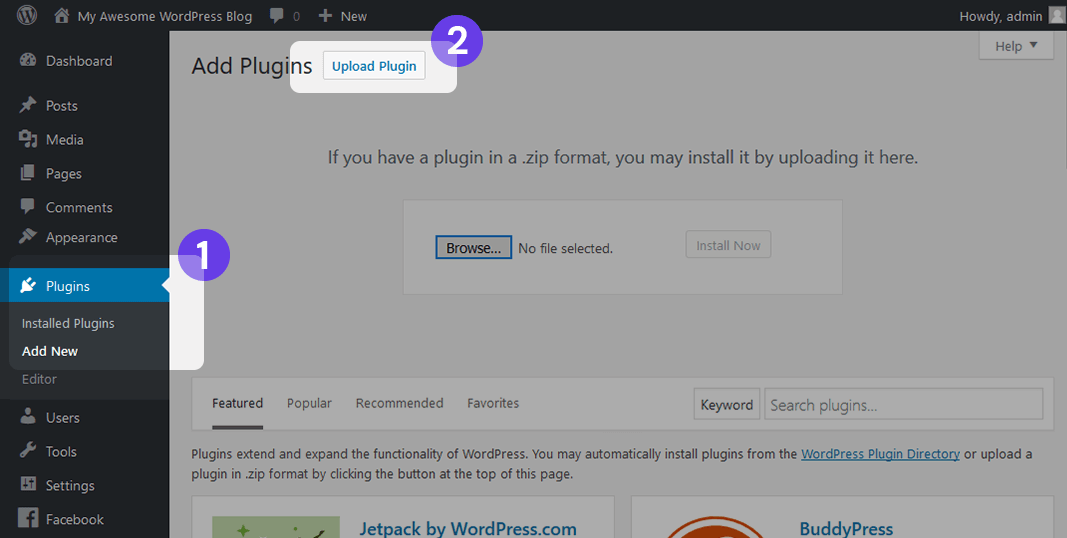Switch to the Featured tab
Viewport: 1067px width, 538px height.
pyautogui.click(x=237, y=403)
